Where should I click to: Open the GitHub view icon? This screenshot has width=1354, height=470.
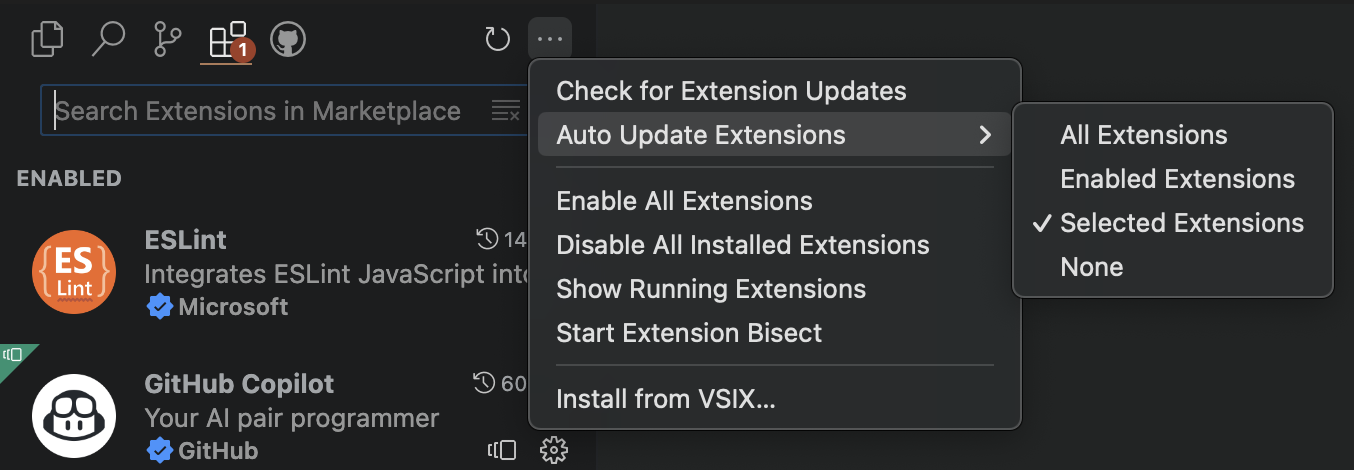coord(288,40)
